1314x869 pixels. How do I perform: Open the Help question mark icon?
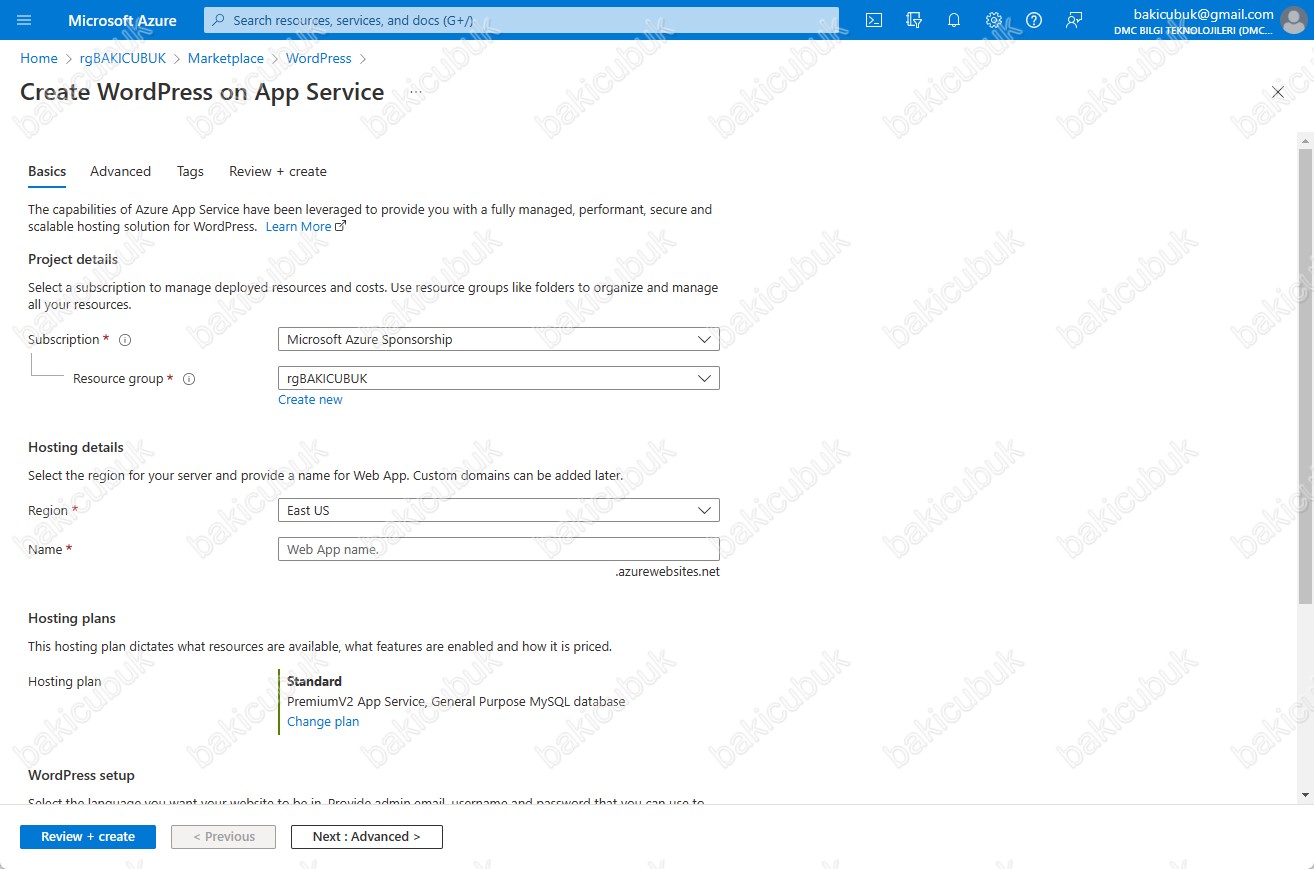click(1034, 20)
